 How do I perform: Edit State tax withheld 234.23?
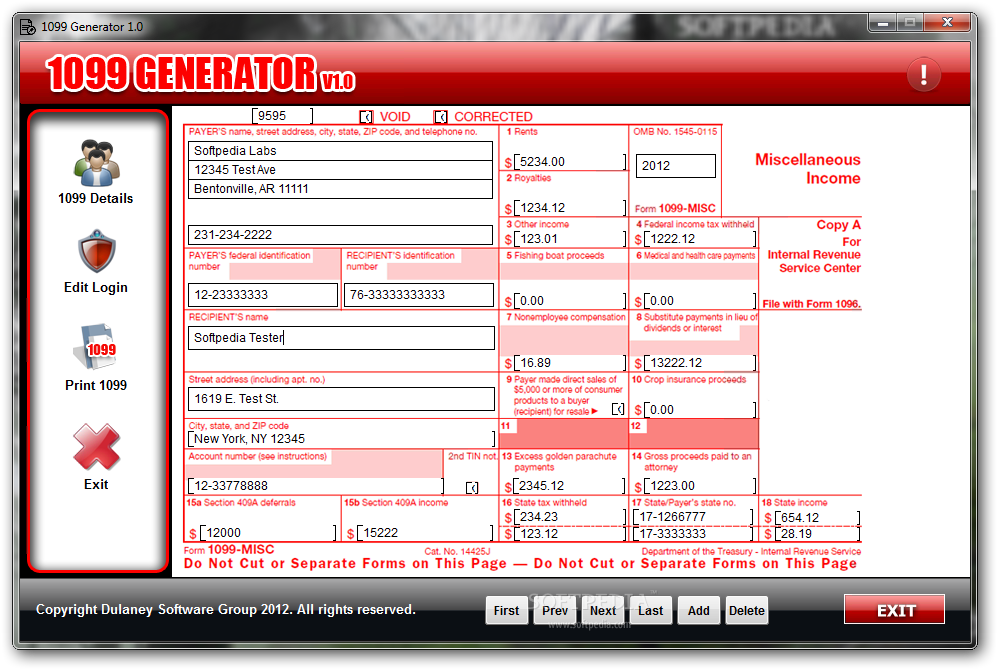click(x=570, y=517)
